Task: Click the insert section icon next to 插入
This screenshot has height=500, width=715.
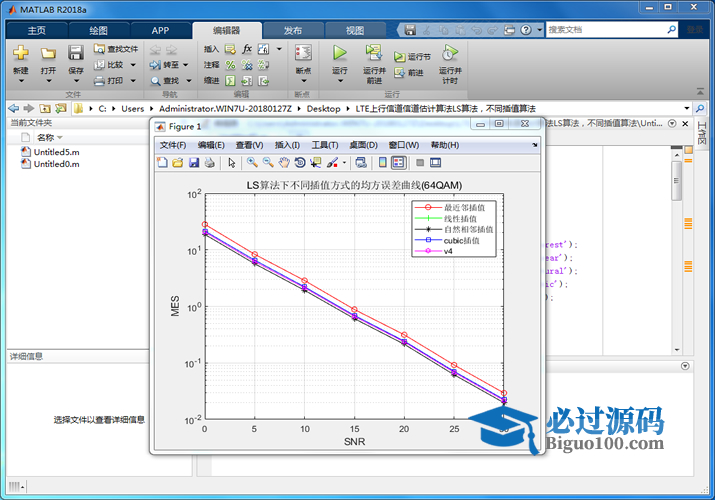Action: [x=230, y=49]
